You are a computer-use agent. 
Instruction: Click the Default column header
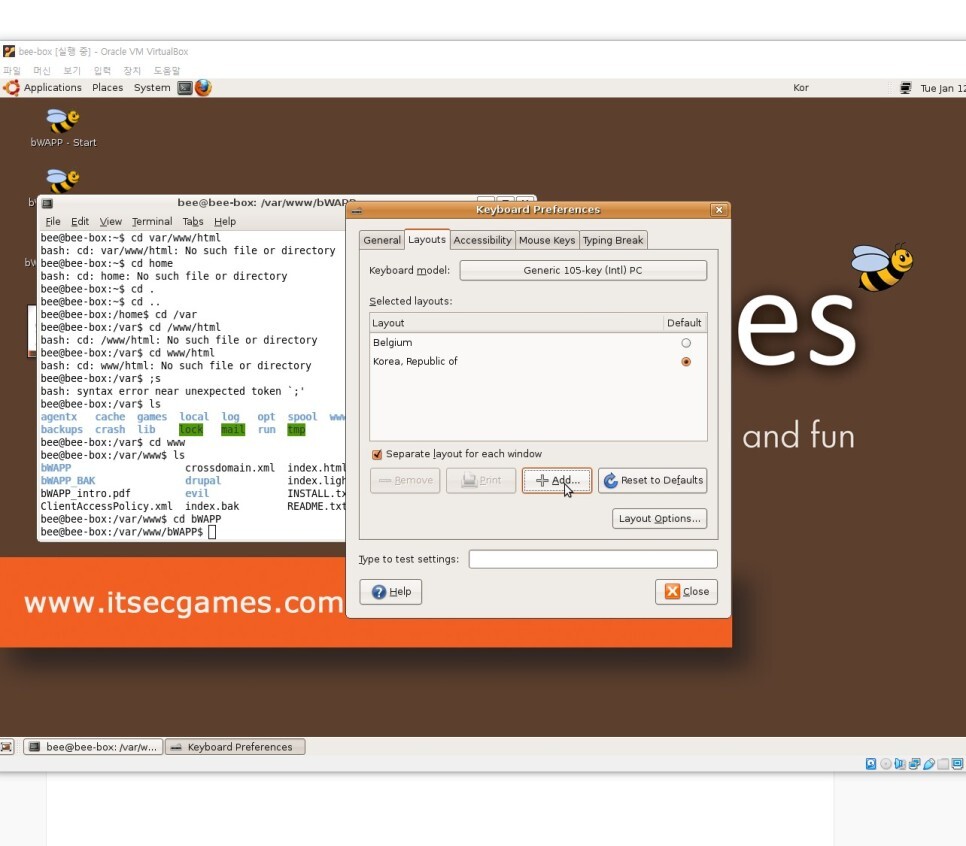point(684,323)
